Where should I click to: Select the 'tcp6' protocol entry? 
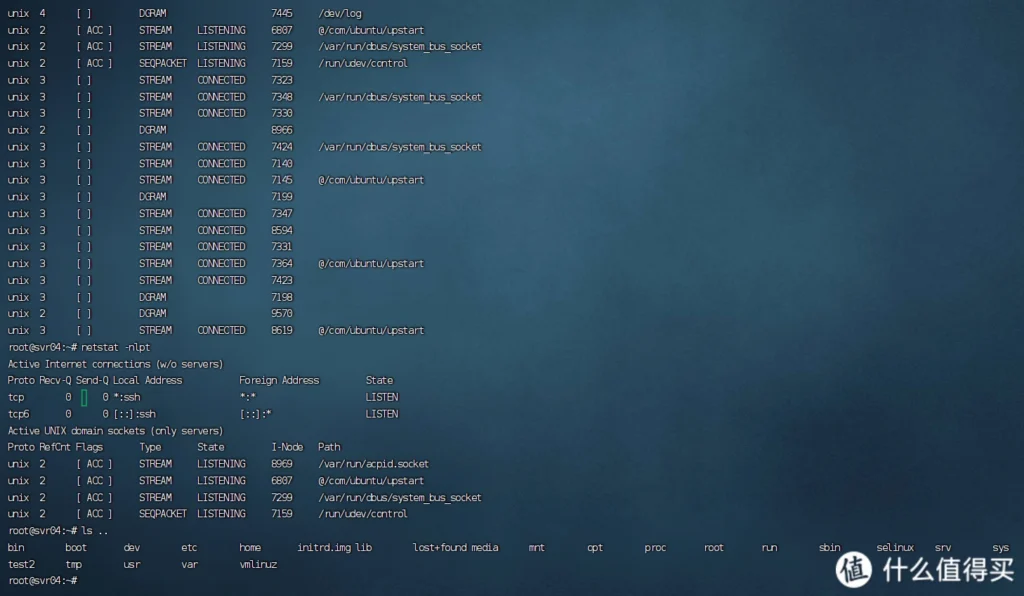click(19, 414)
